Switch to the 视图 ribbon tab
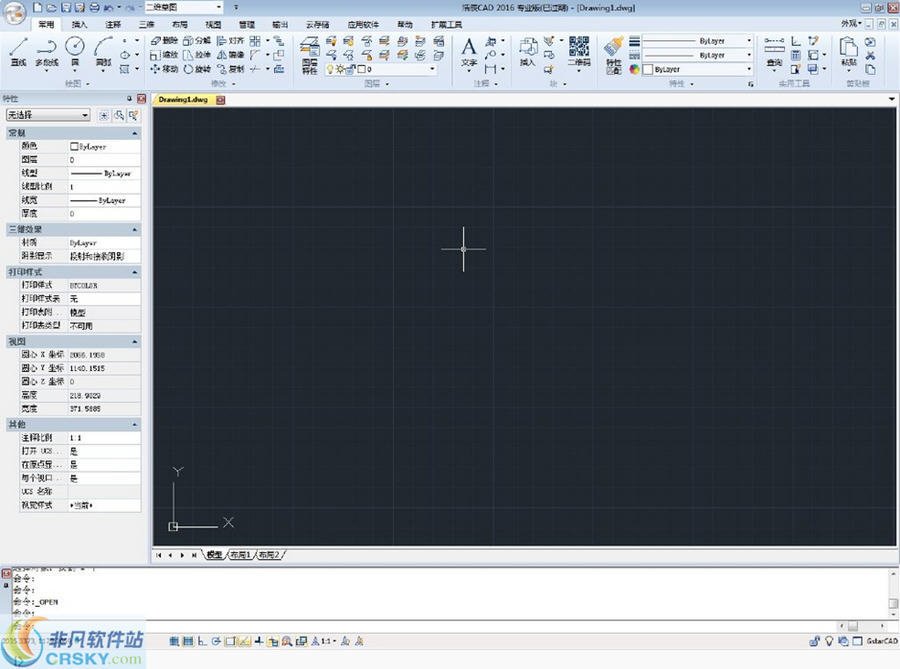Viewport: 900px width, 669px height. (213, 25)
